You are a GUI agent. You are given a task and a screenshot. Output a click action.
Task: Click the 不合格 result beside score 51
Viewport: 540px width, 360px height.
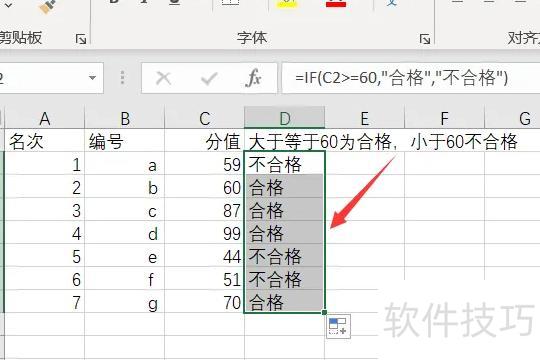point(284,278)
